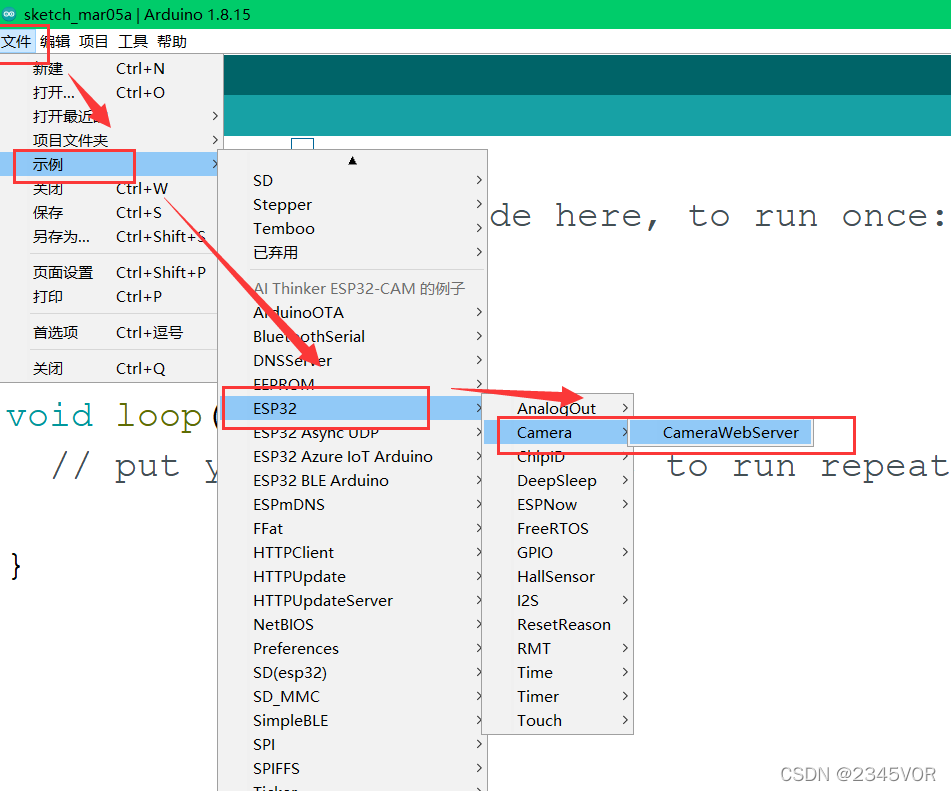This screenshot has width=951, height=791.
Task: Expand RMT under ESP32
Action: (x=557, y=648)
